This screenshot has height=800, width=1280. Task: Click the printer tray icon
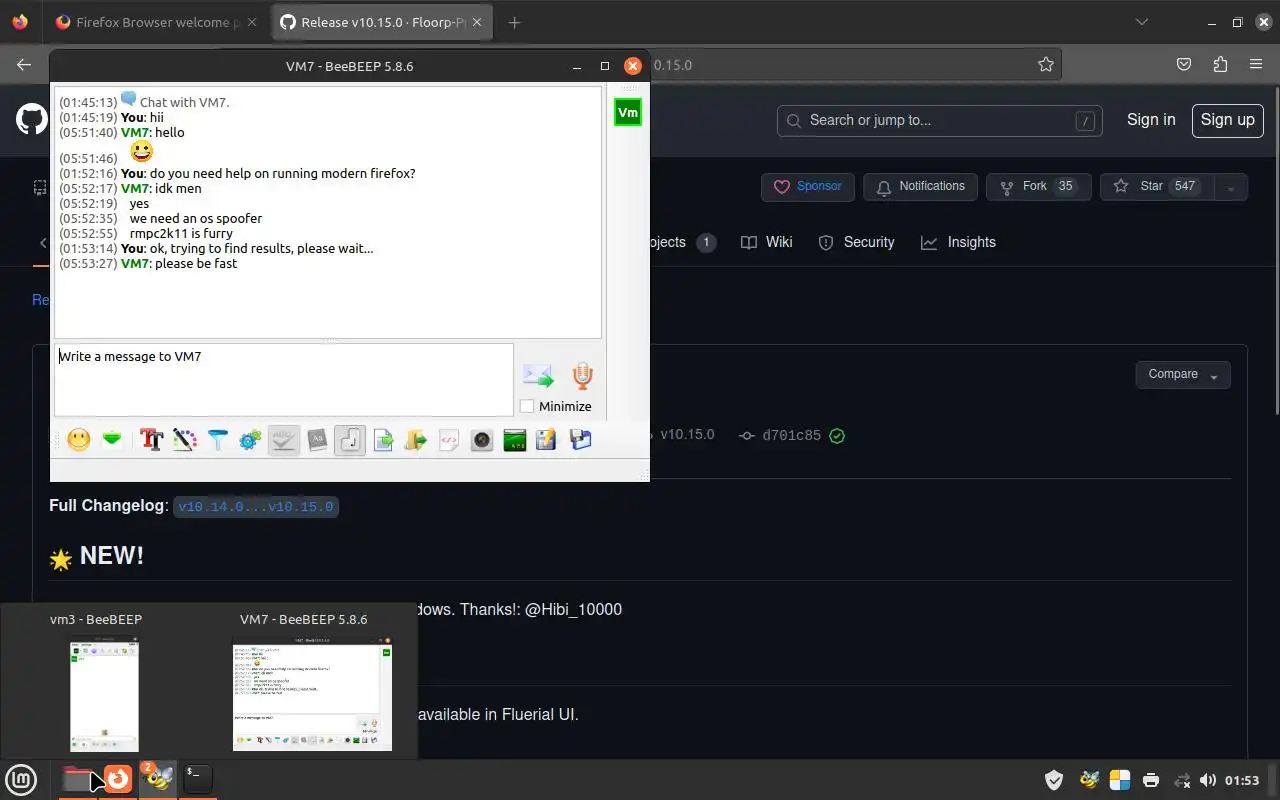coord(1151,780)
